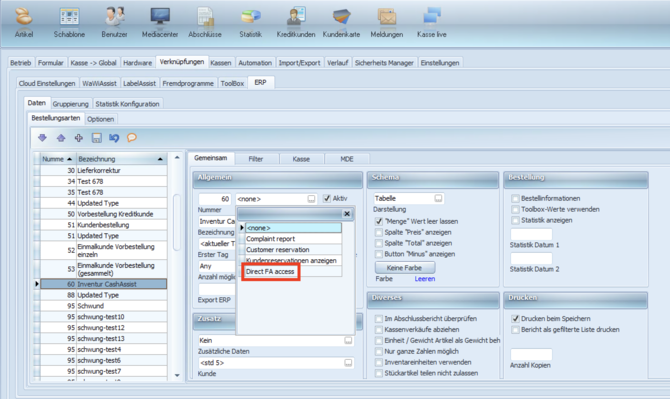The width and height of the screenshot is (670, 399).
Task: Select <none> in the dropdown list
Action: pos(293,228)
